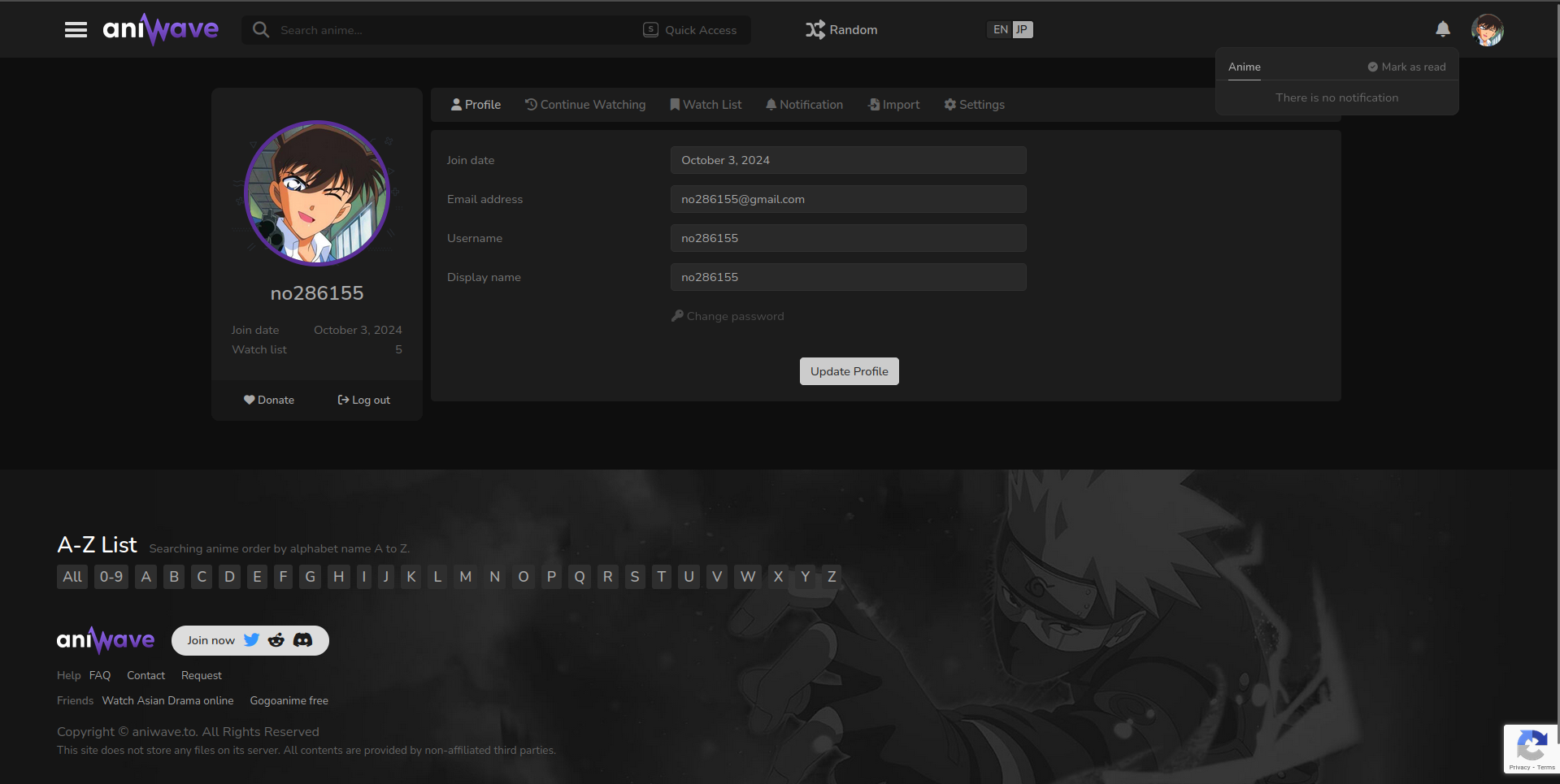This screenshot has height=784, width=1560.
Task: Click the notification bell icon
Action: [1443, 30]
